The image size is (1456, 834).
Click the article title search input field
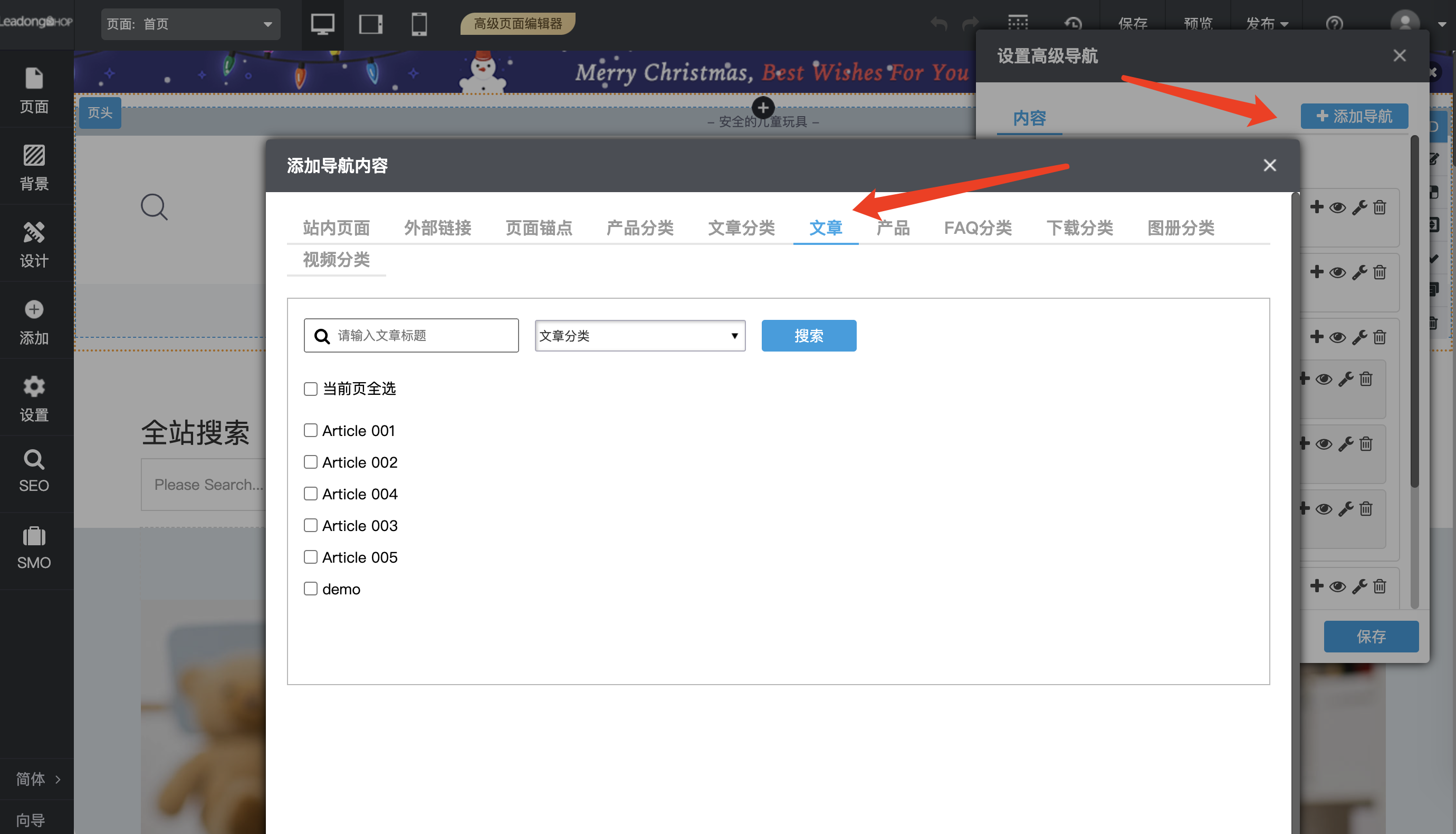(x=411, y=336)
